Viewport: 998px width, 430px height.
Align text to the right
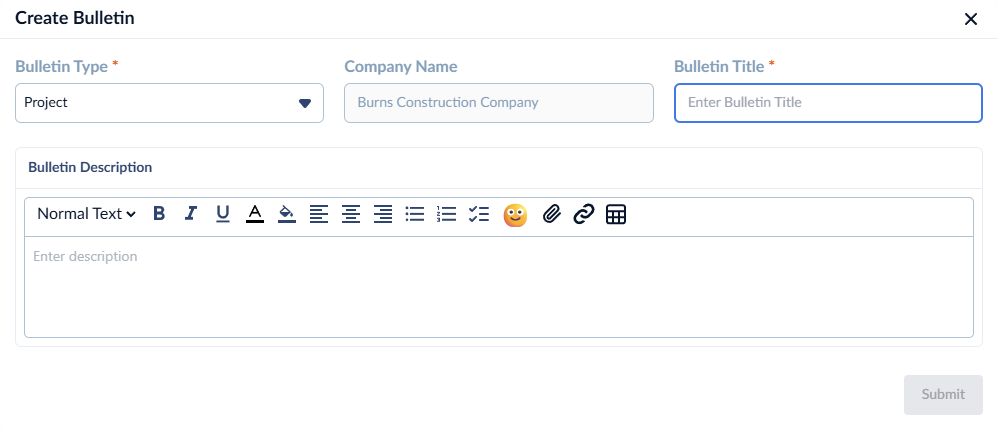(383, 214)
